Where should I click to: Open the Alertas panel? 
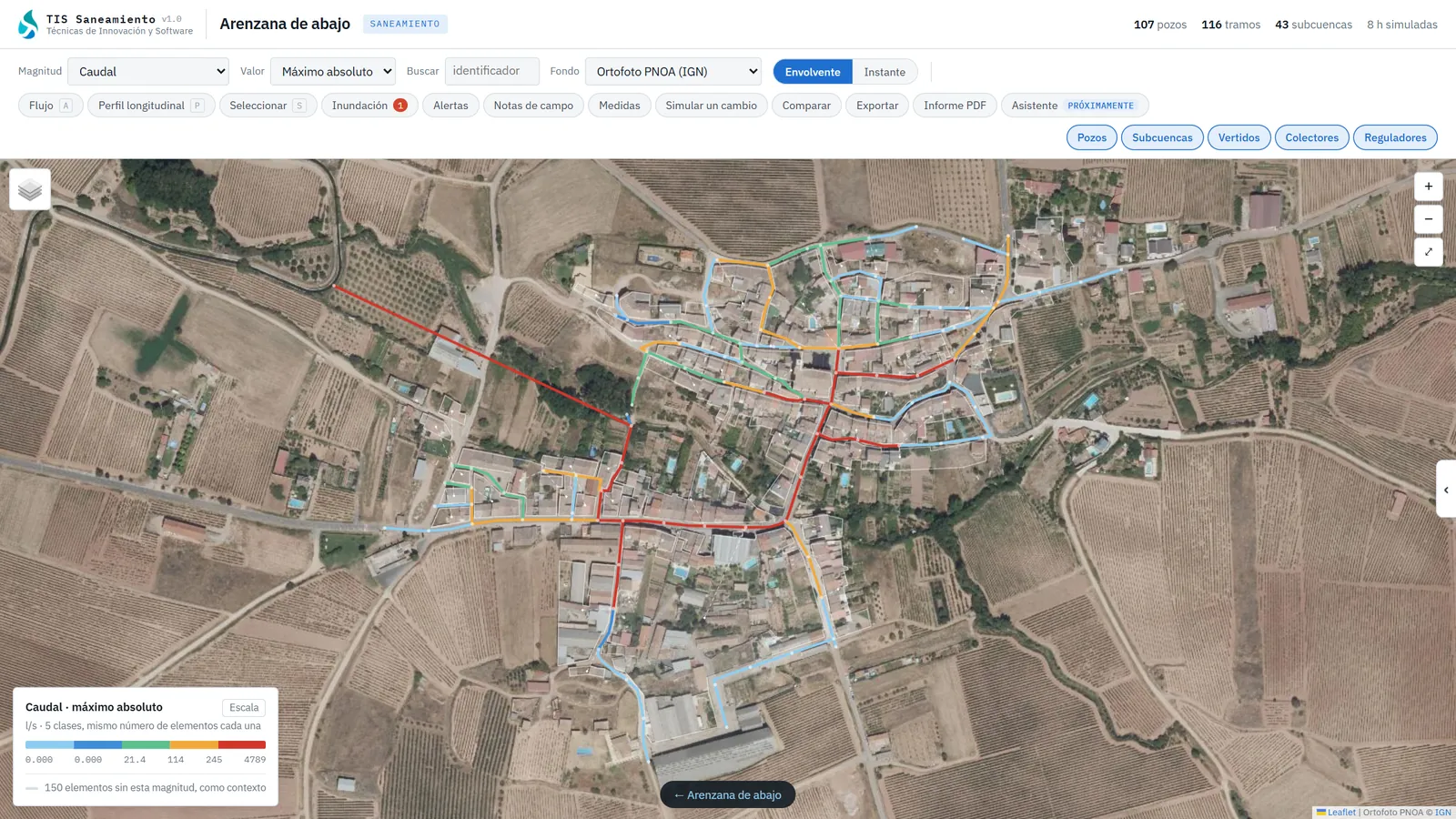[450, 106]
